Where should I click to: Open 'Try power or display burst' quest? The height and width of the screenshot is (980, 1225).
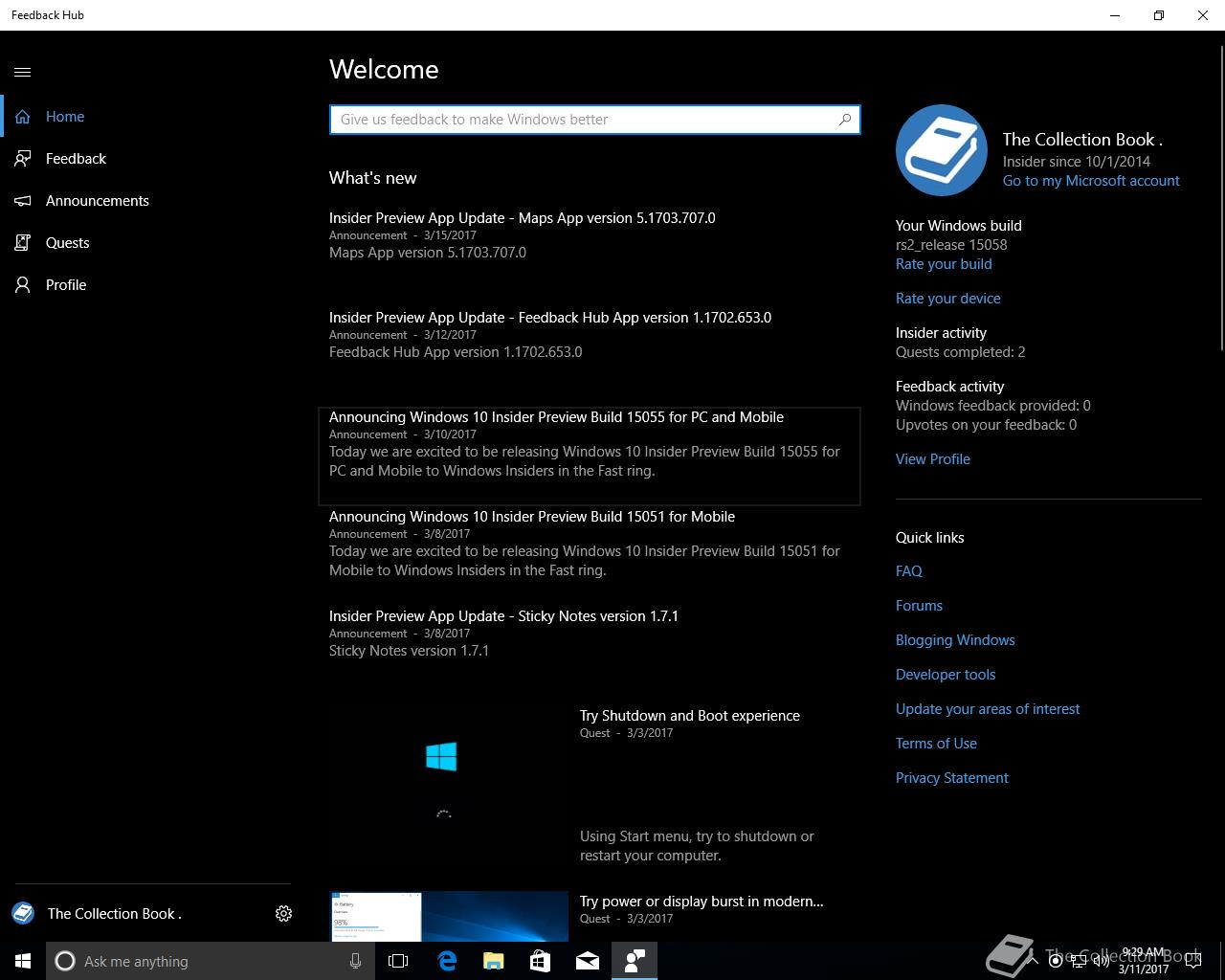[702, 902]
